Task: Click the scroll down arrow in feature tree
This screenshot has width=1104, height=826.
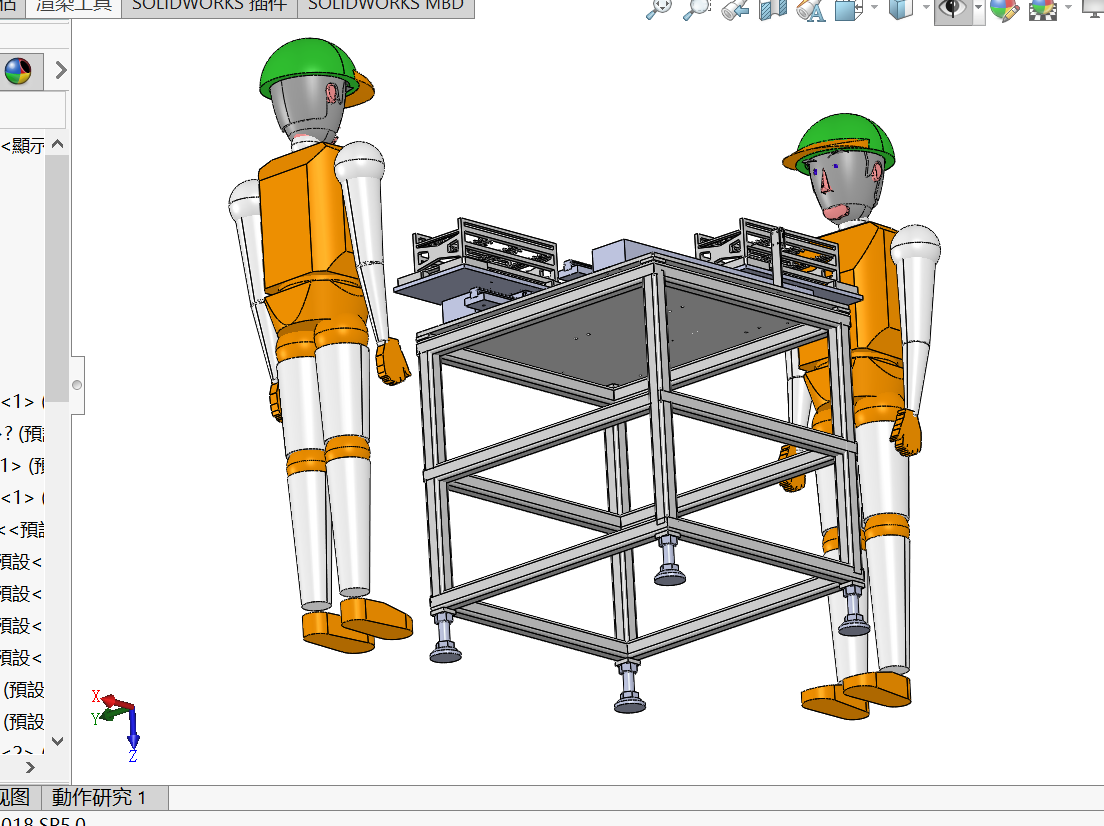Action: pyautogui.click(x=58, y=741)
